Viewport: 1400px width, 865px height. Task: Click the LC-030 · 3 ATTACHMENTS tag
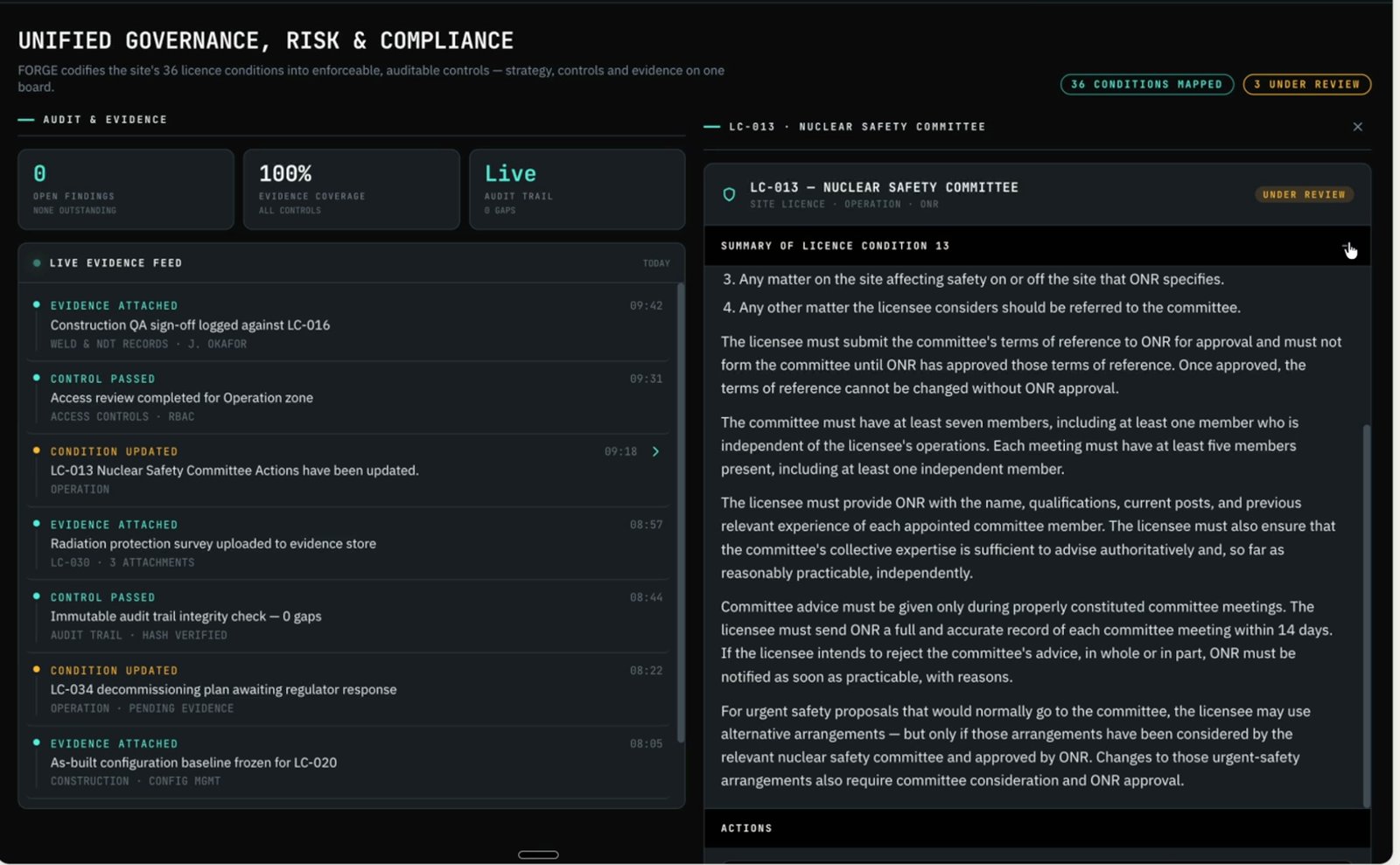(122, 562)
